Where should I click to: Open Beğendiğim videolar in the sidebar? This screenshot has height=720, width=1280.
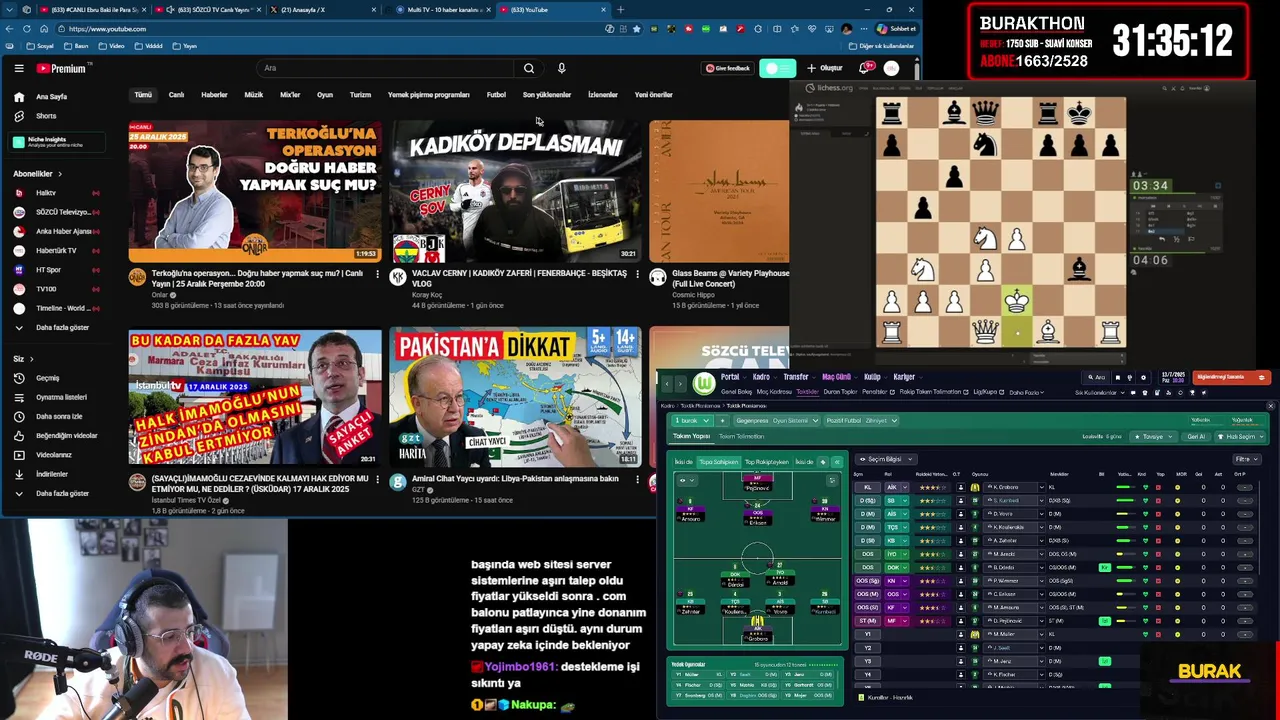(x=66, y=435)
